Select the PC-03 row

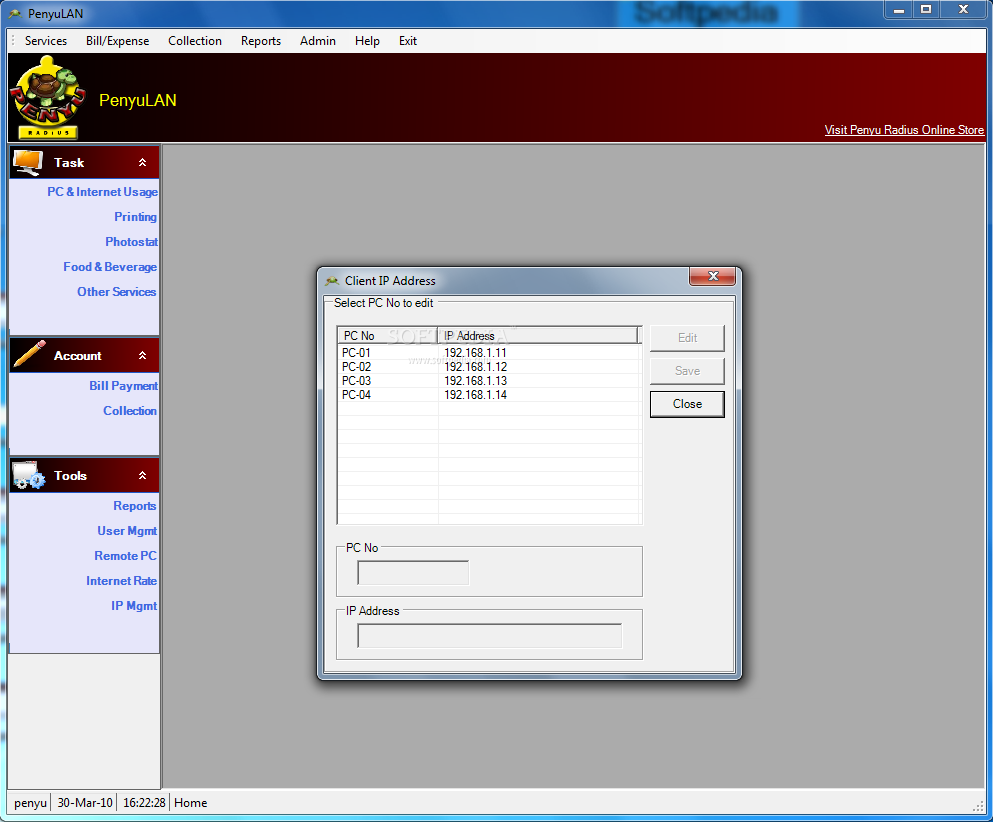(x=489, y=381)
